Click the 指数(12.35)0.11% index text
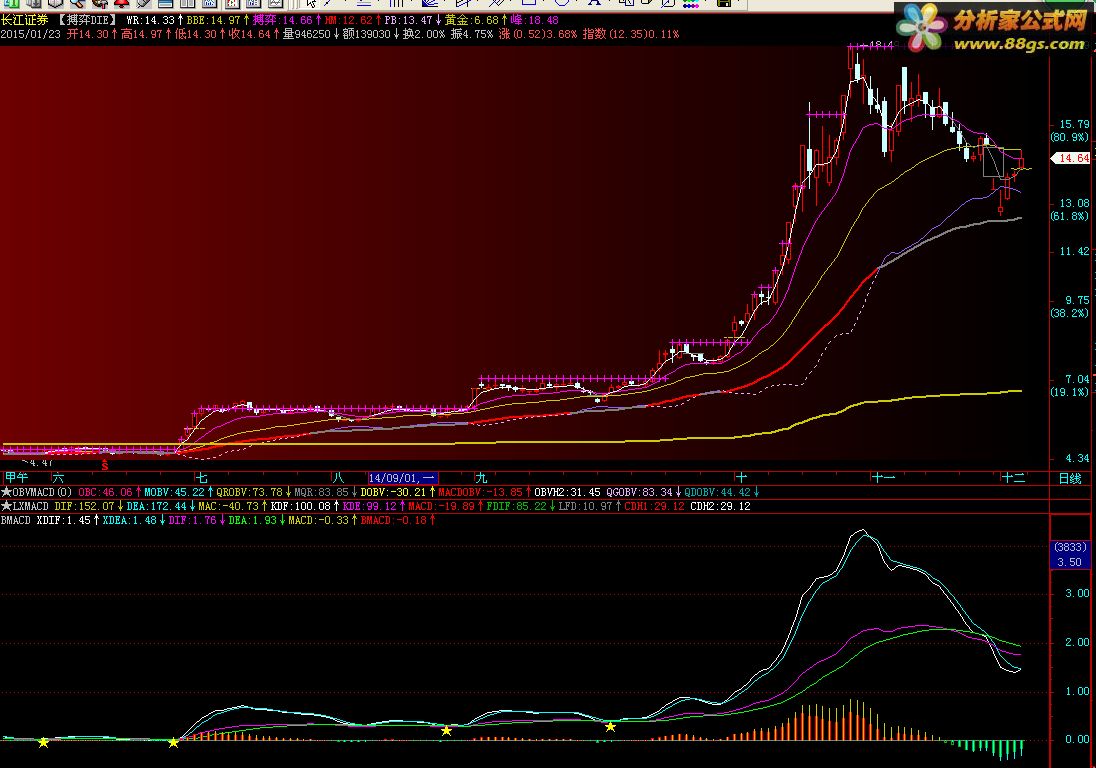This screenshot has width=1096, height=768. pos(630,34)
